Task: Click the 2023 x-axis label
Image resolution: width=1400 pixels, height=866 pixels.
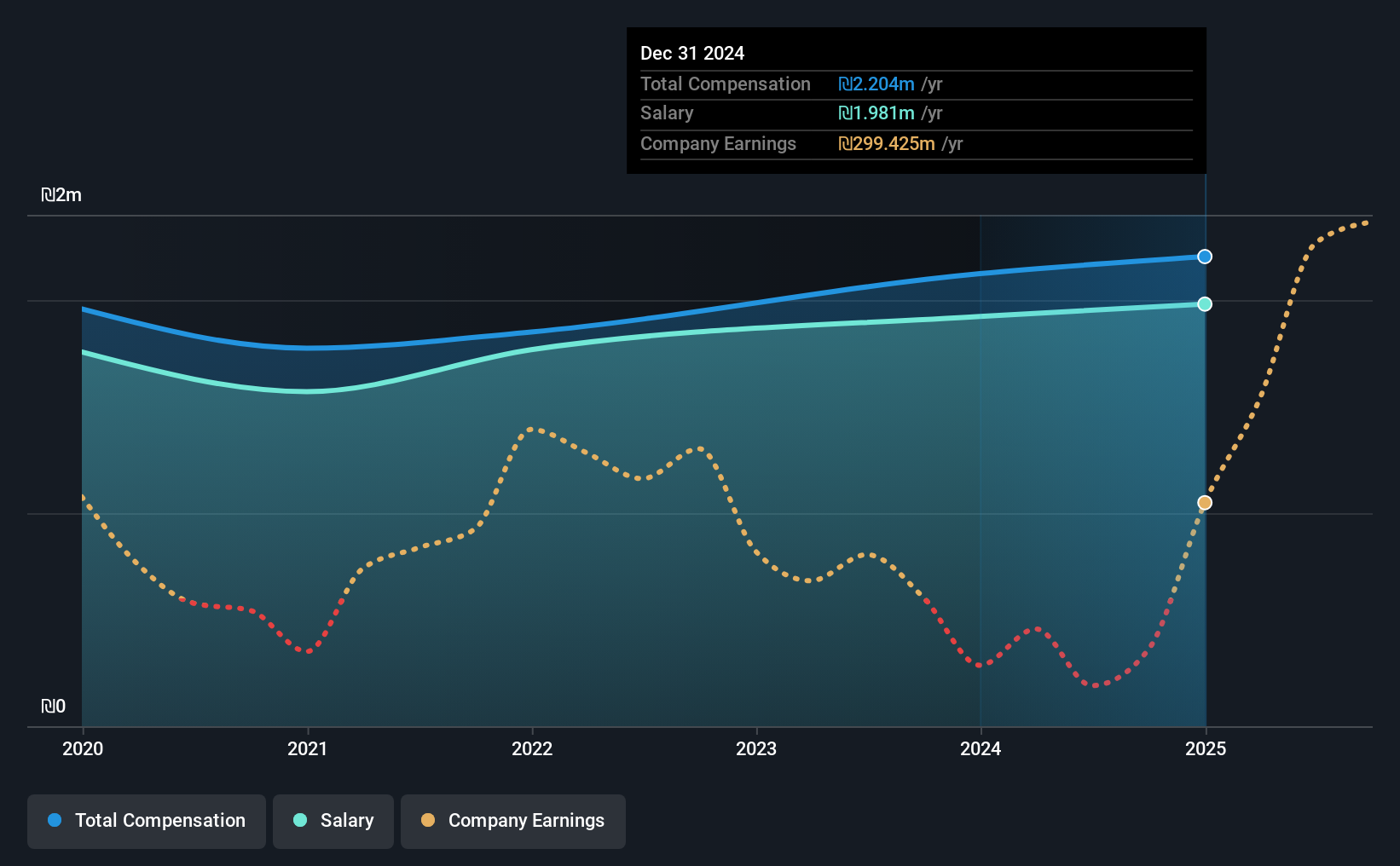Action: pos(756,748)
